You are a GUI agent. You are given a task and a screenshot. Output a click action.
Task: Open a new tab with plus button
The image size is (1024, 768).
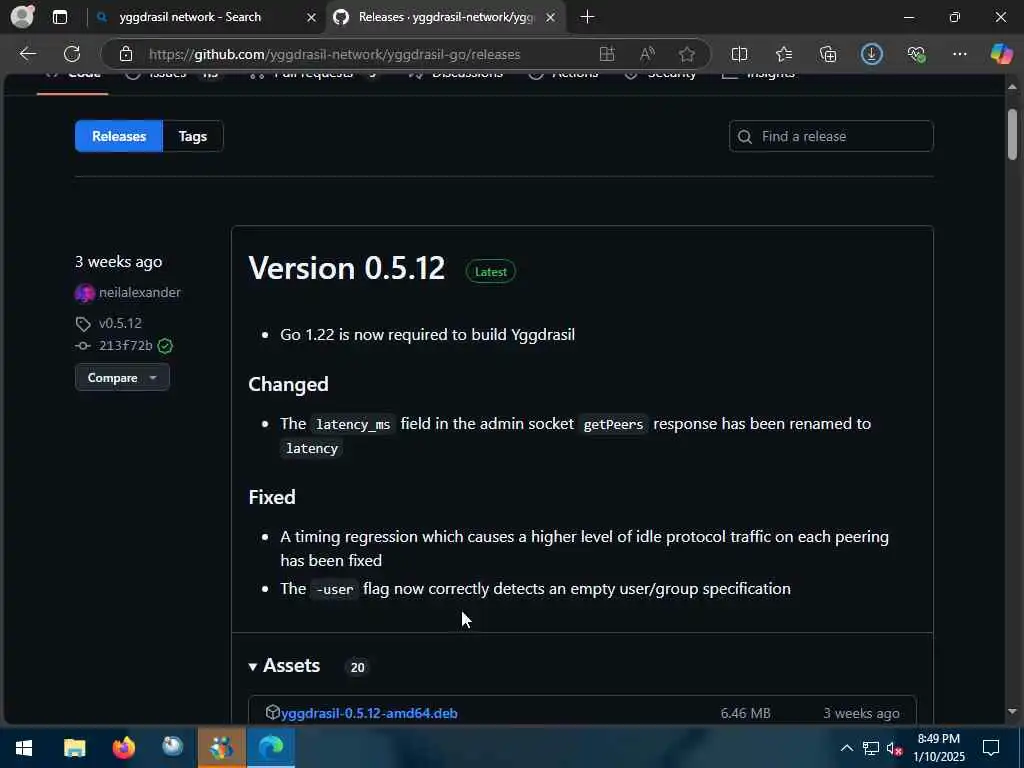587,17
